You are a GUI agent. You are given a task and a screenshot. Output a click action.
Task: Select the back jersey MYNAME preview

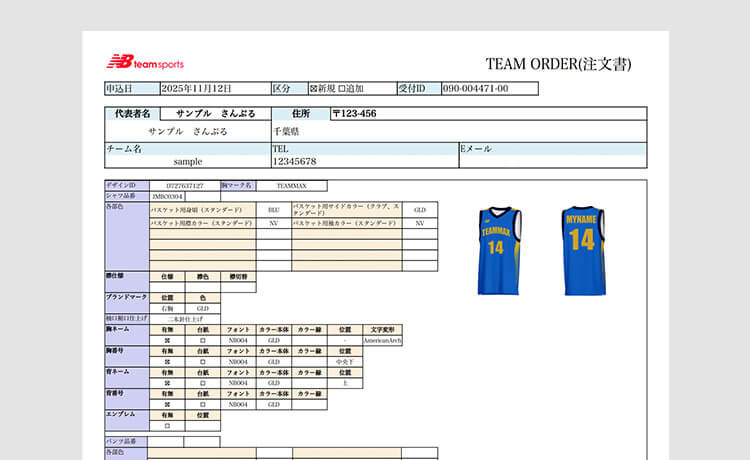coord(584,250)
